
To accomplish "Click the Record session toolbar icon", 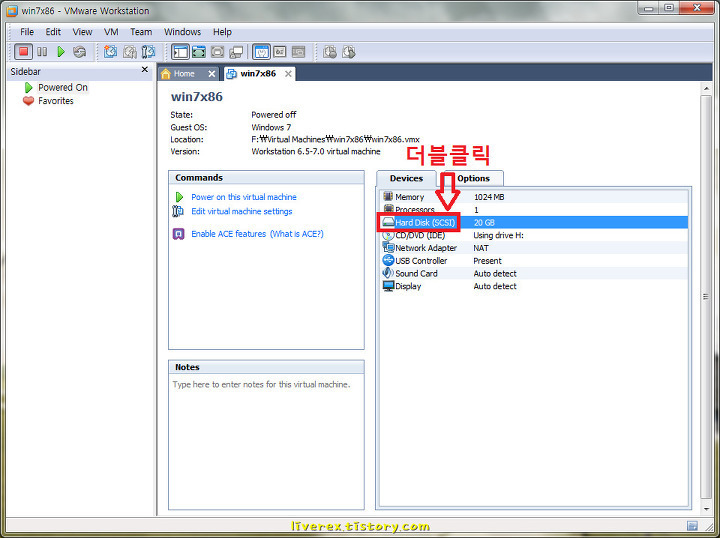I will [x=330, y=51].
